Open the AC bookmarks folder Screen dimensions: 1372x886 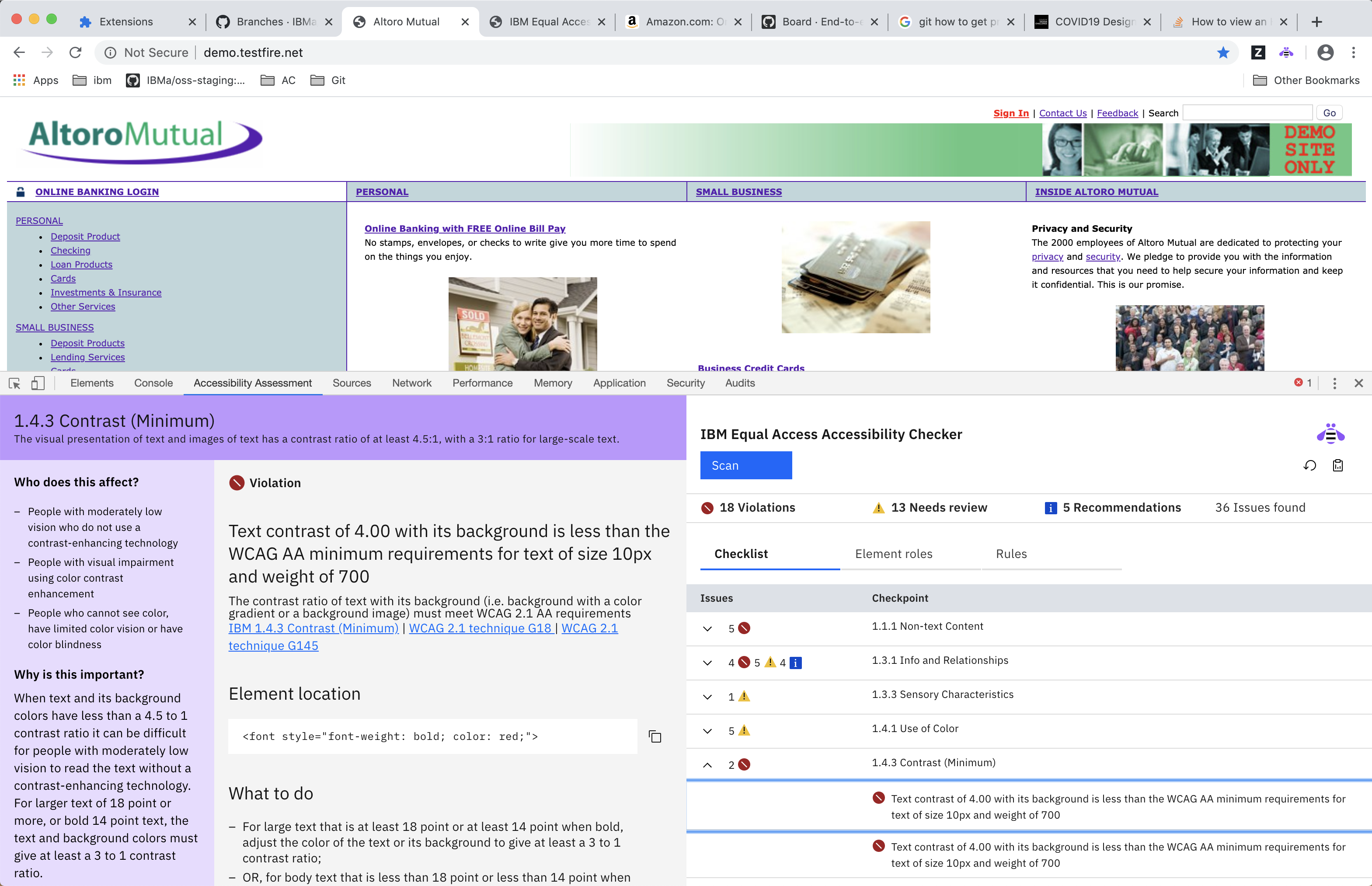click(x=279, y=80)
